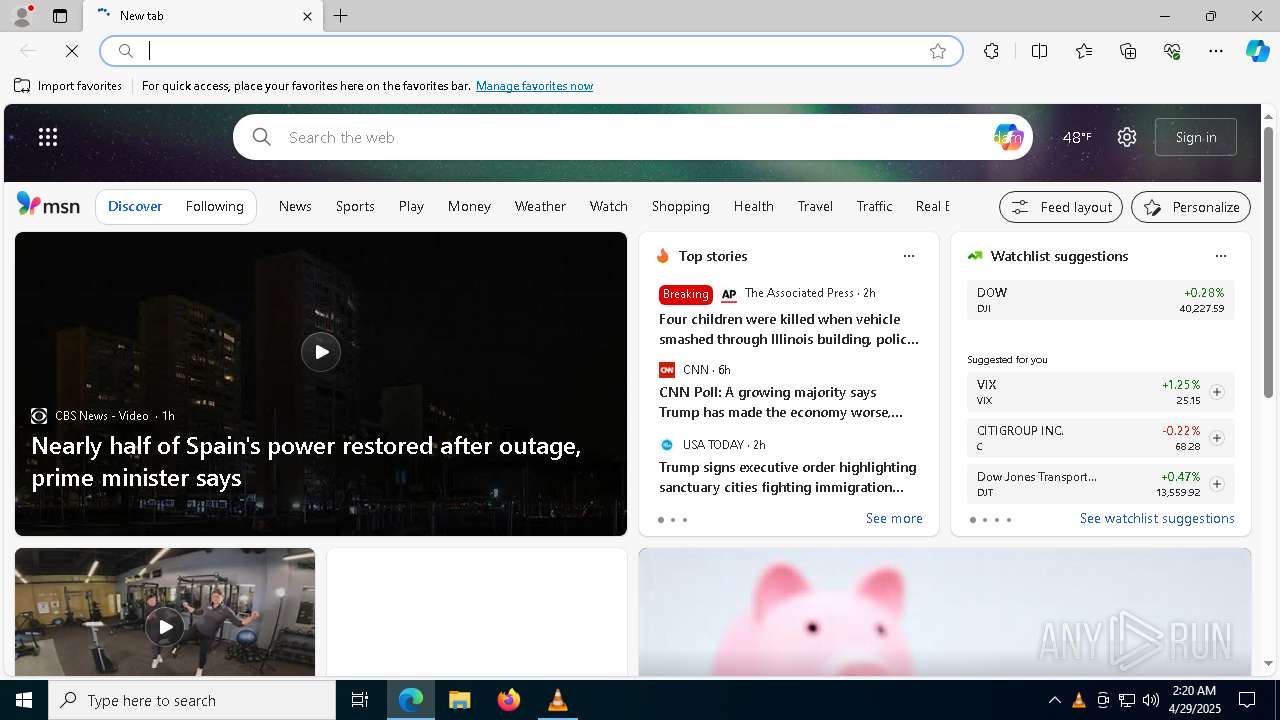Viewport: 1280px width, 720px height.
Task: Check the 48°F weather indicator
Action: [x=1077, y=137]
